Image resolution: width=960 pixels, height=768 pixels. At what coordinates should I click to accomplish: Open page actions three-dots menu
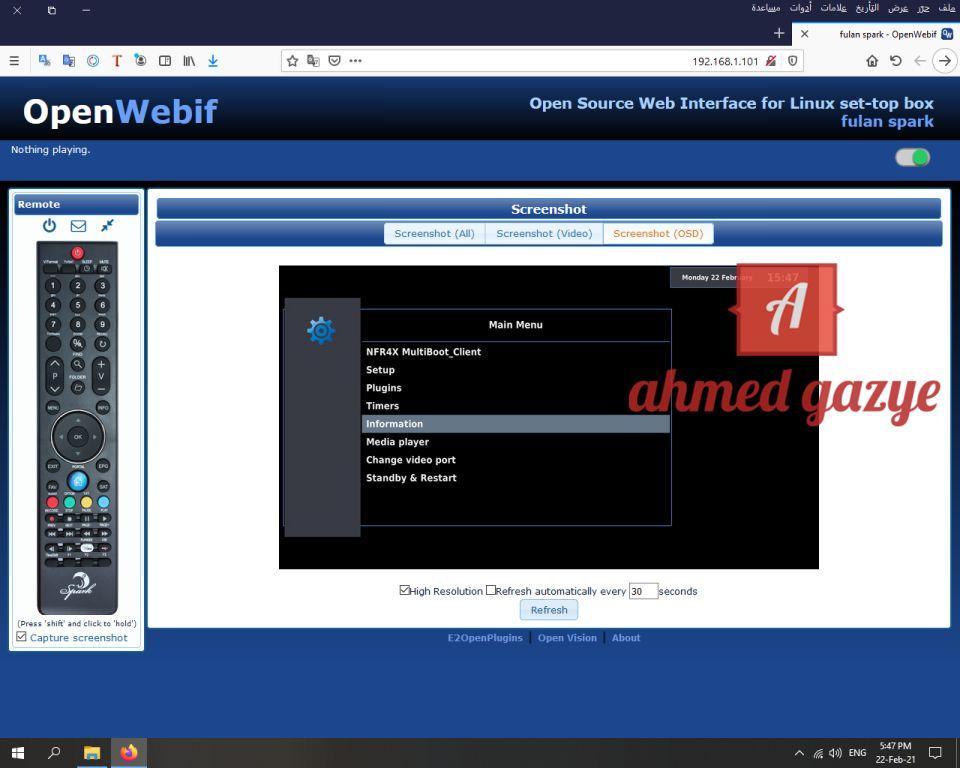[x=356, y=61]
